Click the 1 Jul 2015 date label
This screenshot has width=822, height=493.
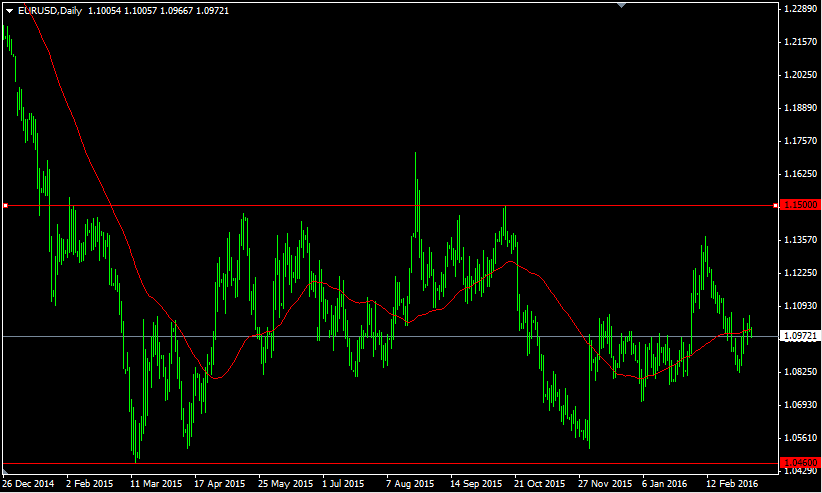pos(343,484)
